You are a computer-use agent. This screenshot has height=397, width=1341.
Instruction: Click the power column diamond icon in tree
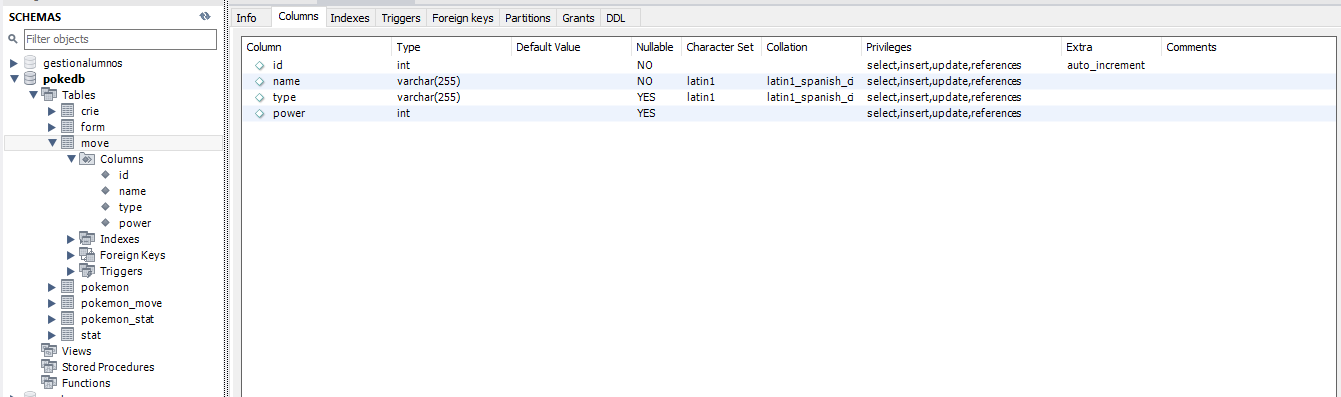tap(105, 223)
